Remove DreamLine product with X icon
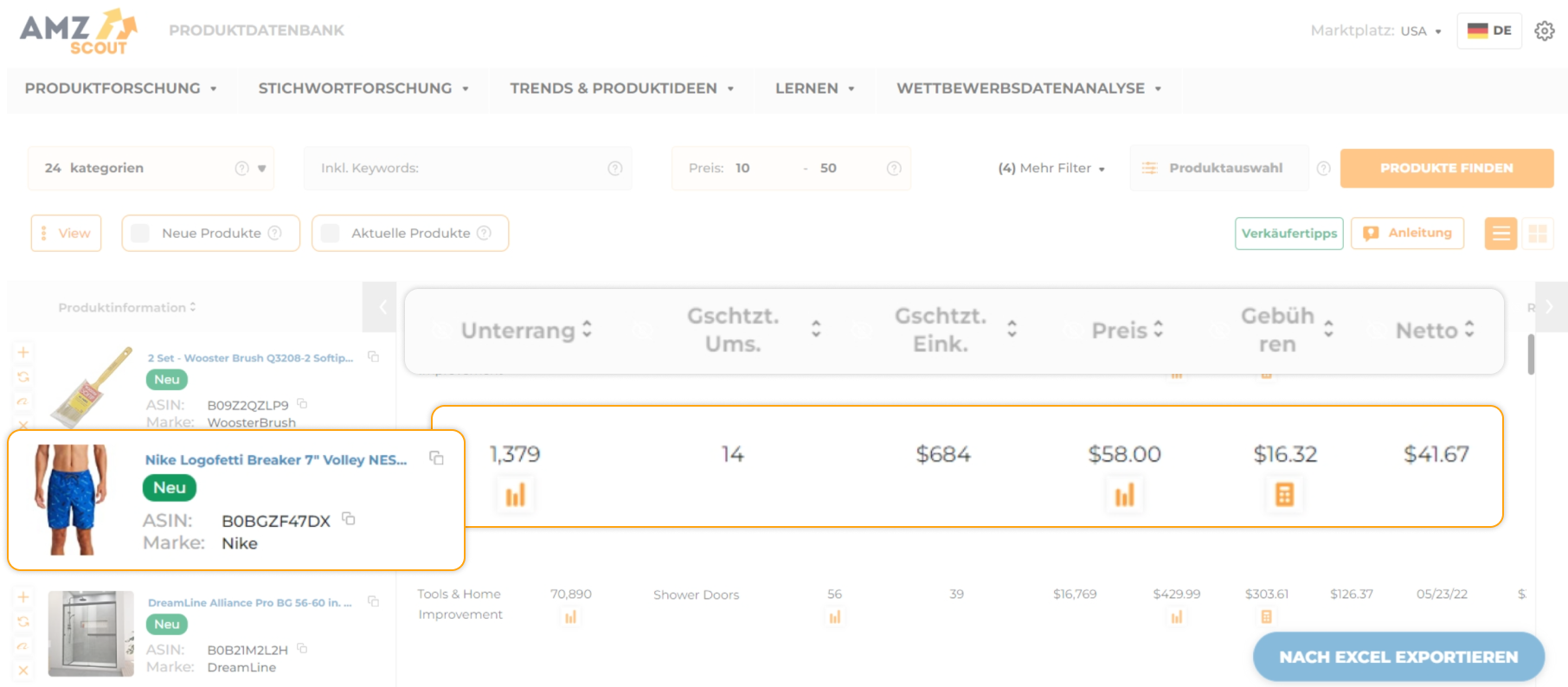The image size is (1568, 687). tap(23, 671)
